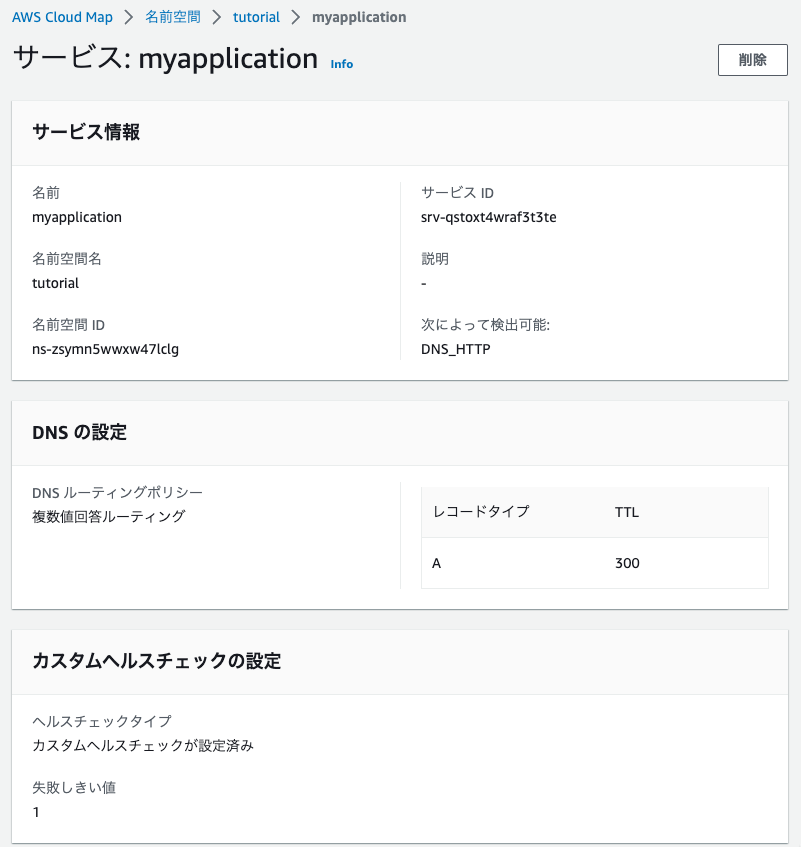Click the breadcrumb chevron after tutorial
This screenshot has height=847, width=801.
point(295,17)
